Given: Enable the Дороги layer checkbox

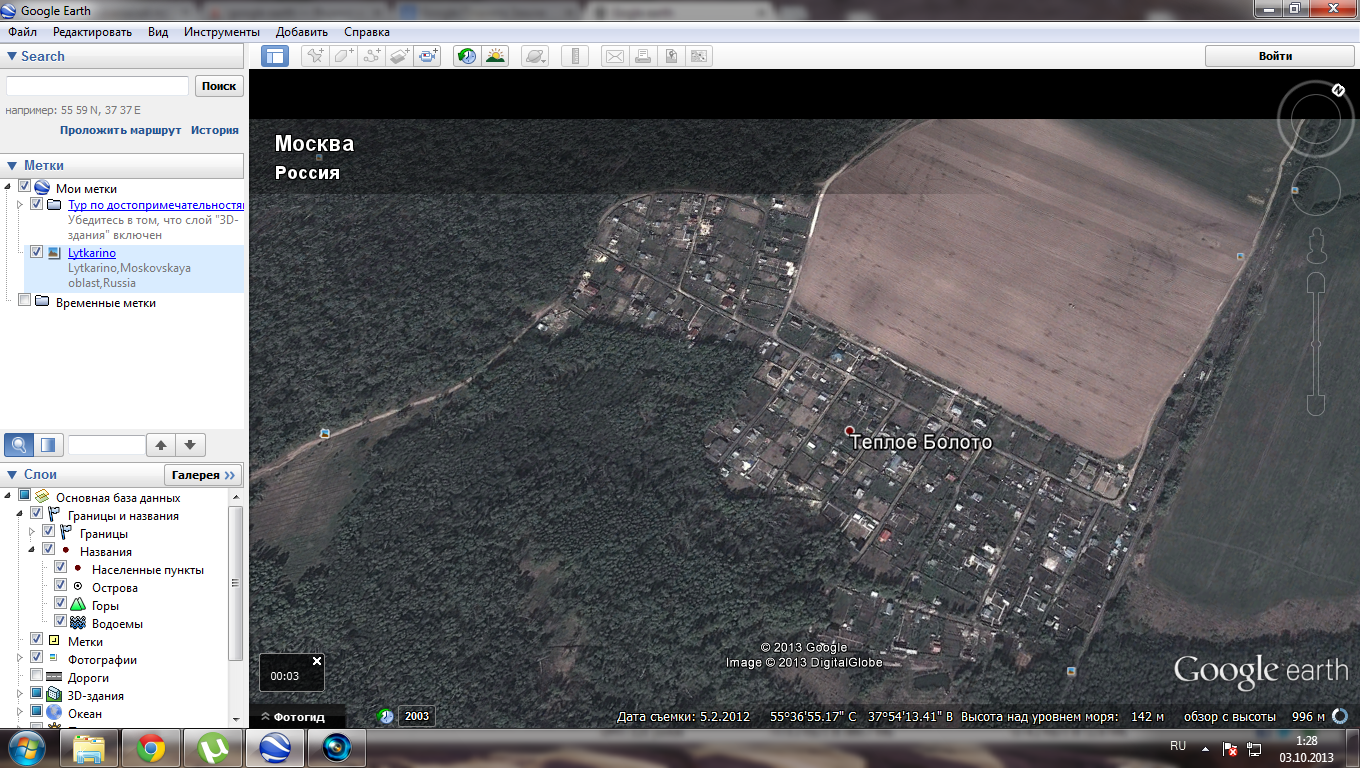Looking at the screenshot, I should click(36, 676).
